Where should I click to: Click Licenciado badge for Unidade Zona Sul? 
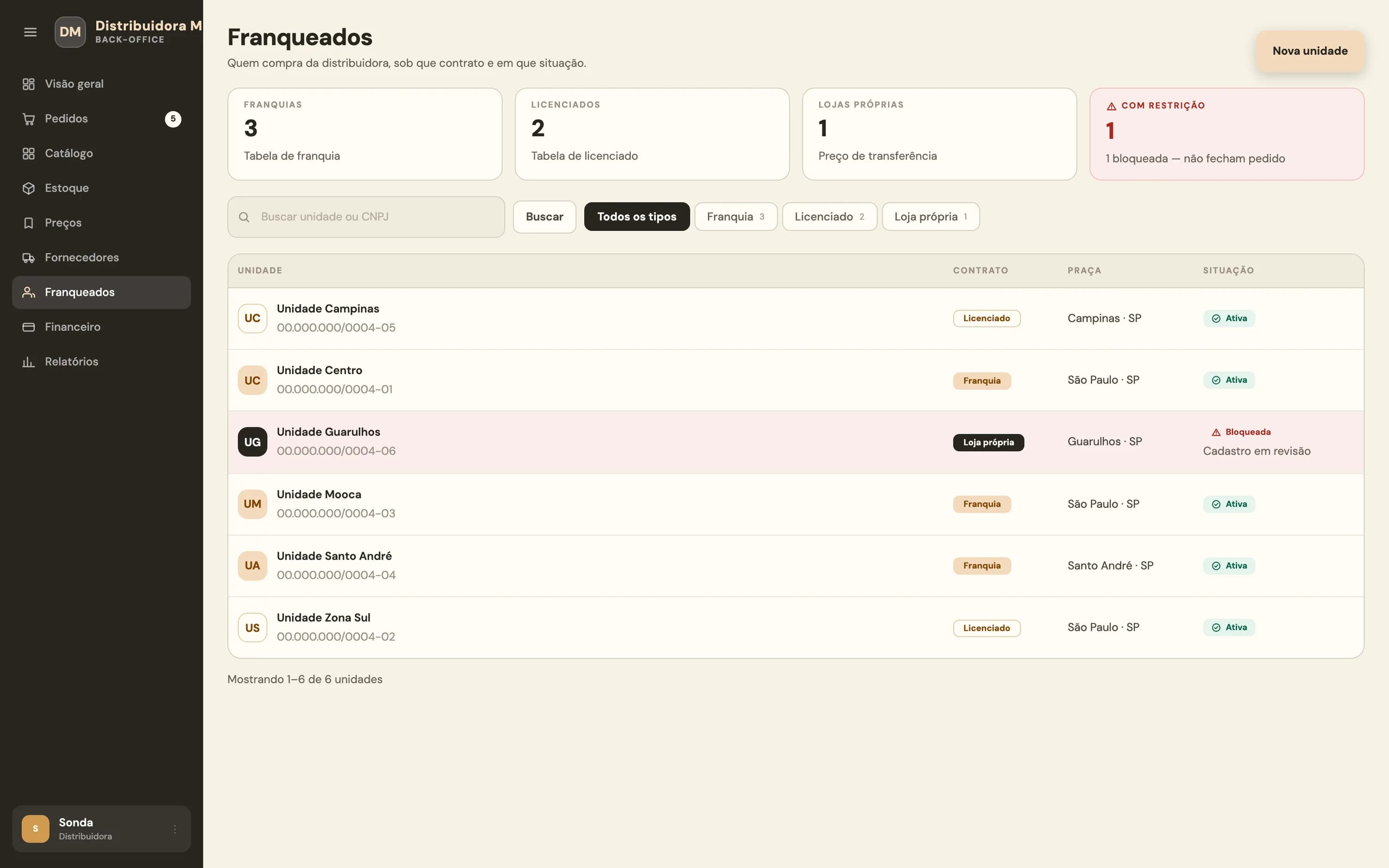coord(987,628)
